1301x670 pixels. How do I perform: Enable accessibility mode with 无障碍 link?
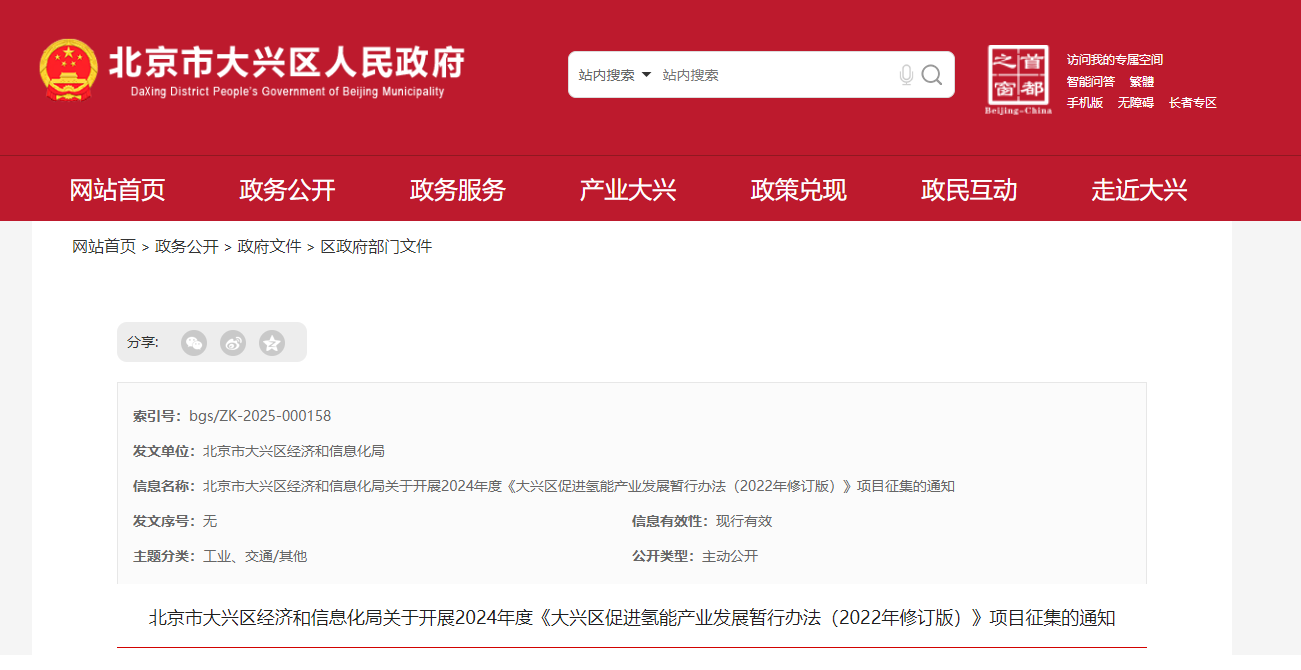tap(1135, 103)
